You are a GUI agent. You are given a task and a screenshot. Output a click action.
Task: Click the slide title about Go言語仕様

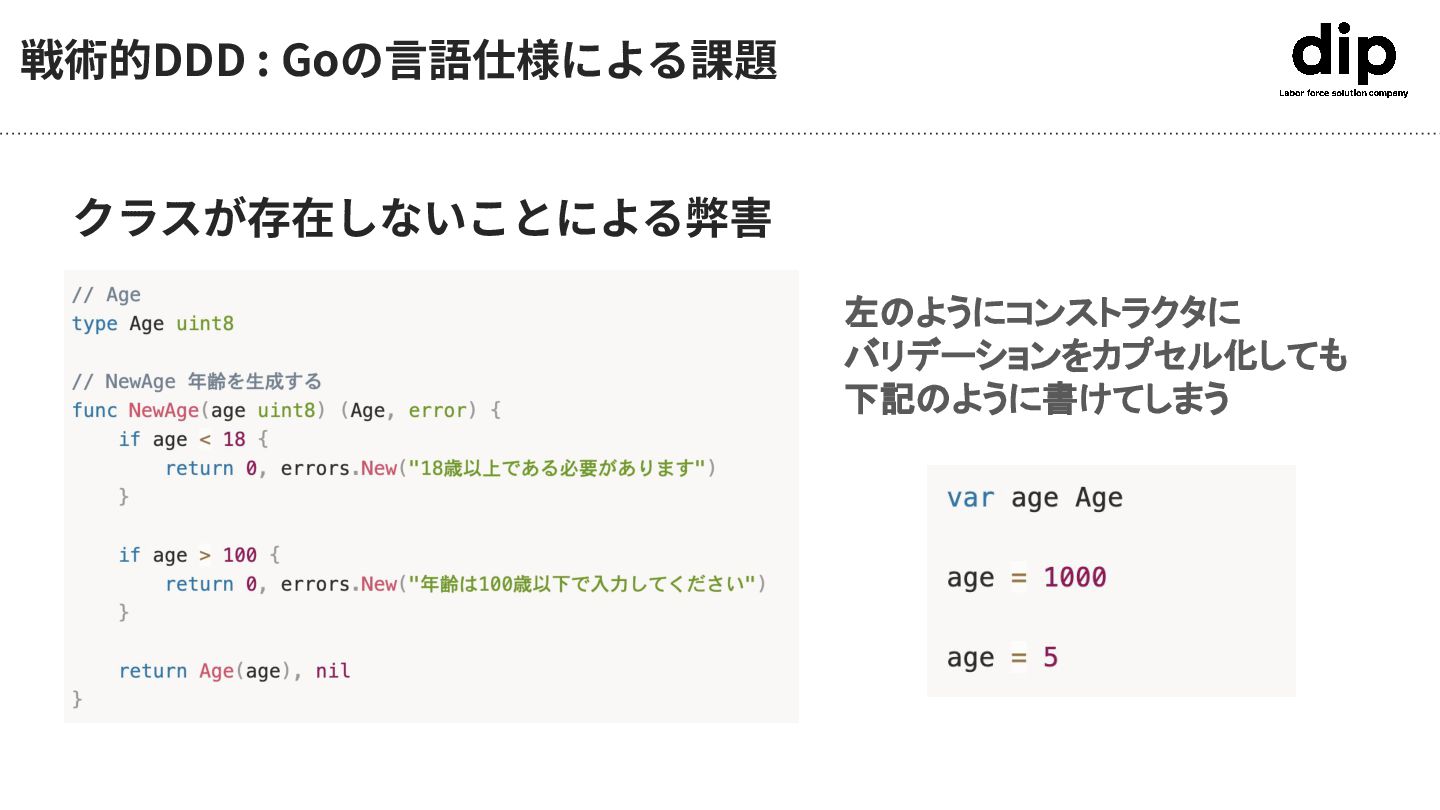[x=398, y=61]
